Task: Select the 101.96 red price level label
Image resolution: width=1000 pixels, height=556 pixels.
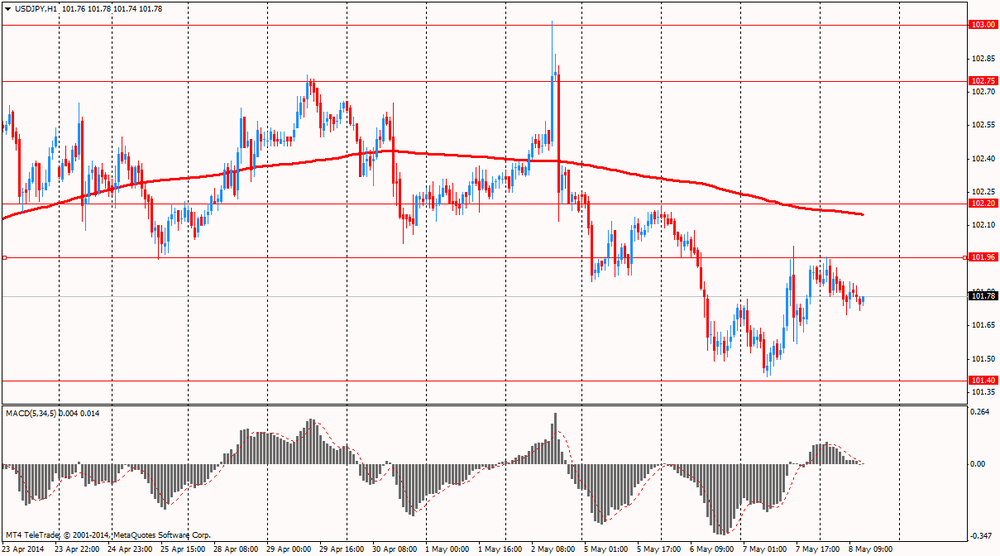Action: (983, 258)
